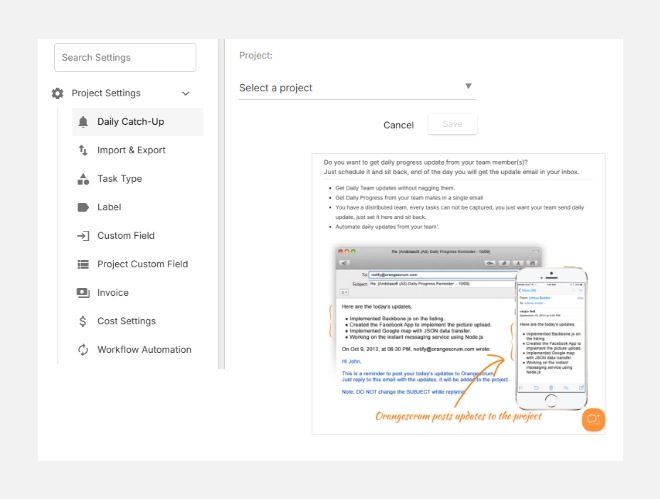
Task: Click the Invoice icon in sidebar
Action: (83, 293)
